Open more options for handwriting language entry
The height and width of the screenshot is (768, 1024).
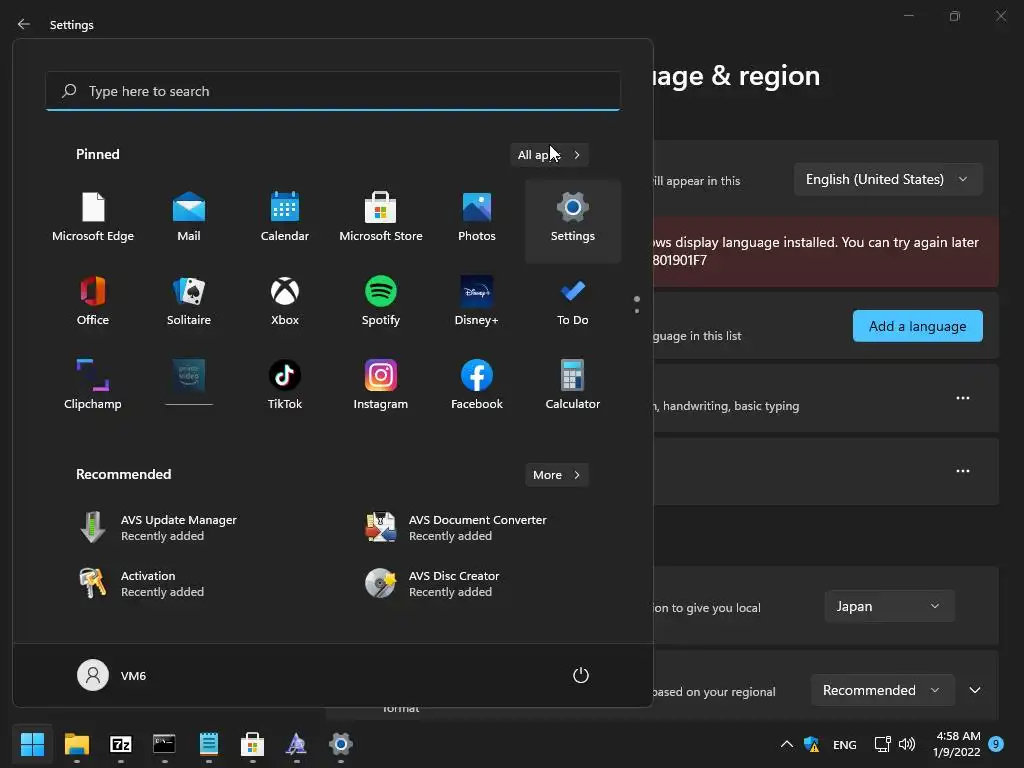pos(963,398)
